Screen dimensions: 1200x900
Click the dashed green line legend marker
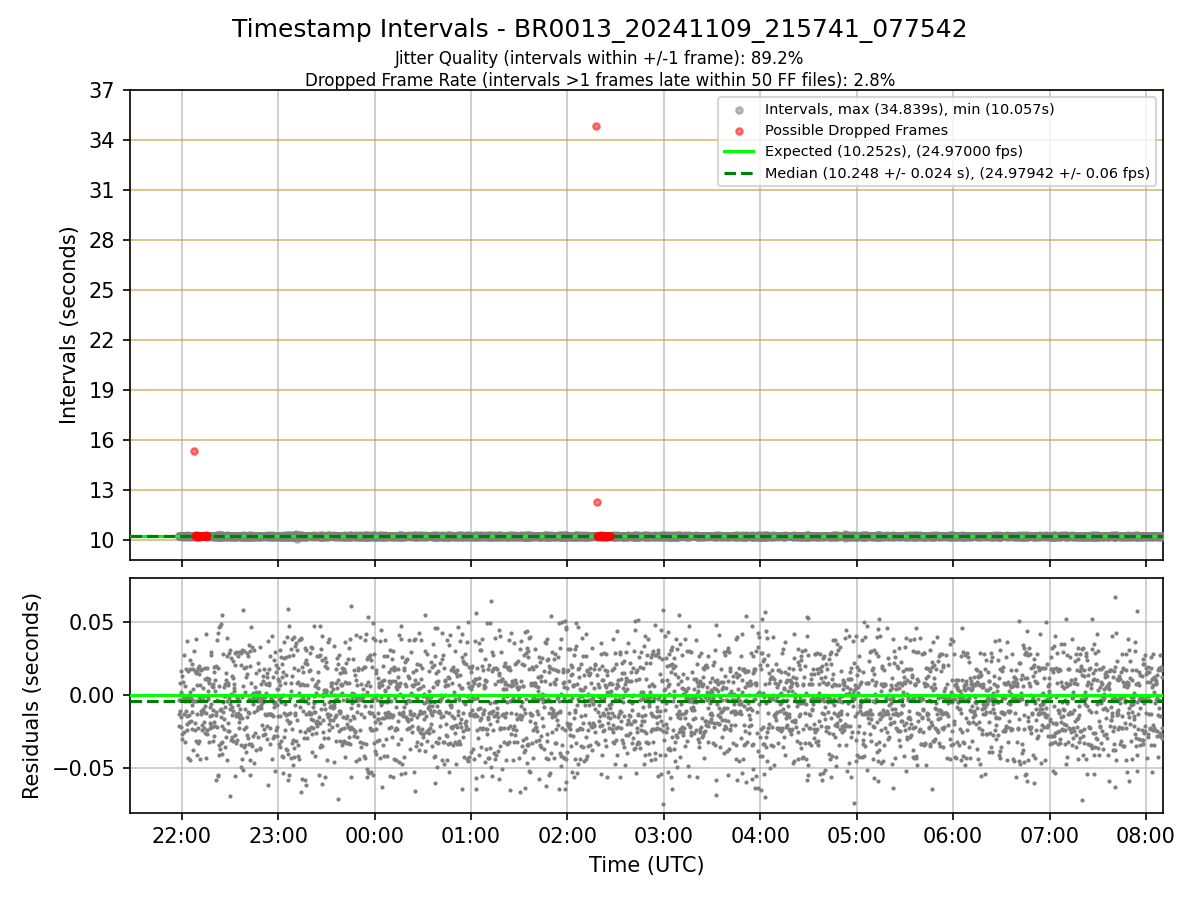pyautogui.click(x=739, y=173)
